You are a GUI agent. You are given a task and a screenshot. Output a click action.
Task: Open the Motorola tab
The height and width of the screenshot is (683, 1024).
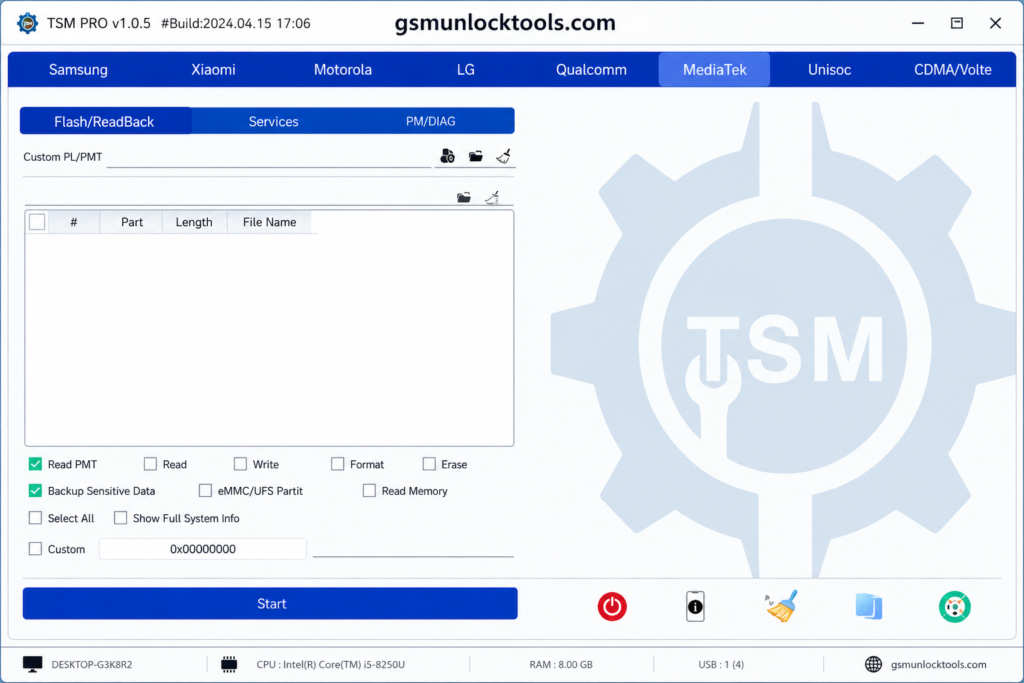pyautogui.click(x=343, y=70)
